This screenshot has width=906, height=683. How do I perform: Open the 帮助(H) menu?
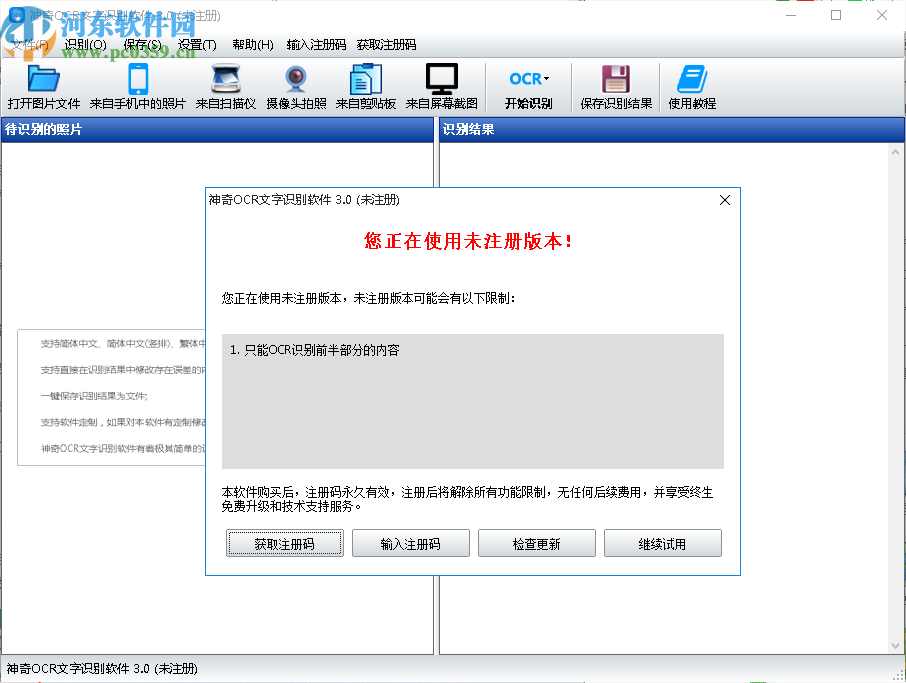252,44
